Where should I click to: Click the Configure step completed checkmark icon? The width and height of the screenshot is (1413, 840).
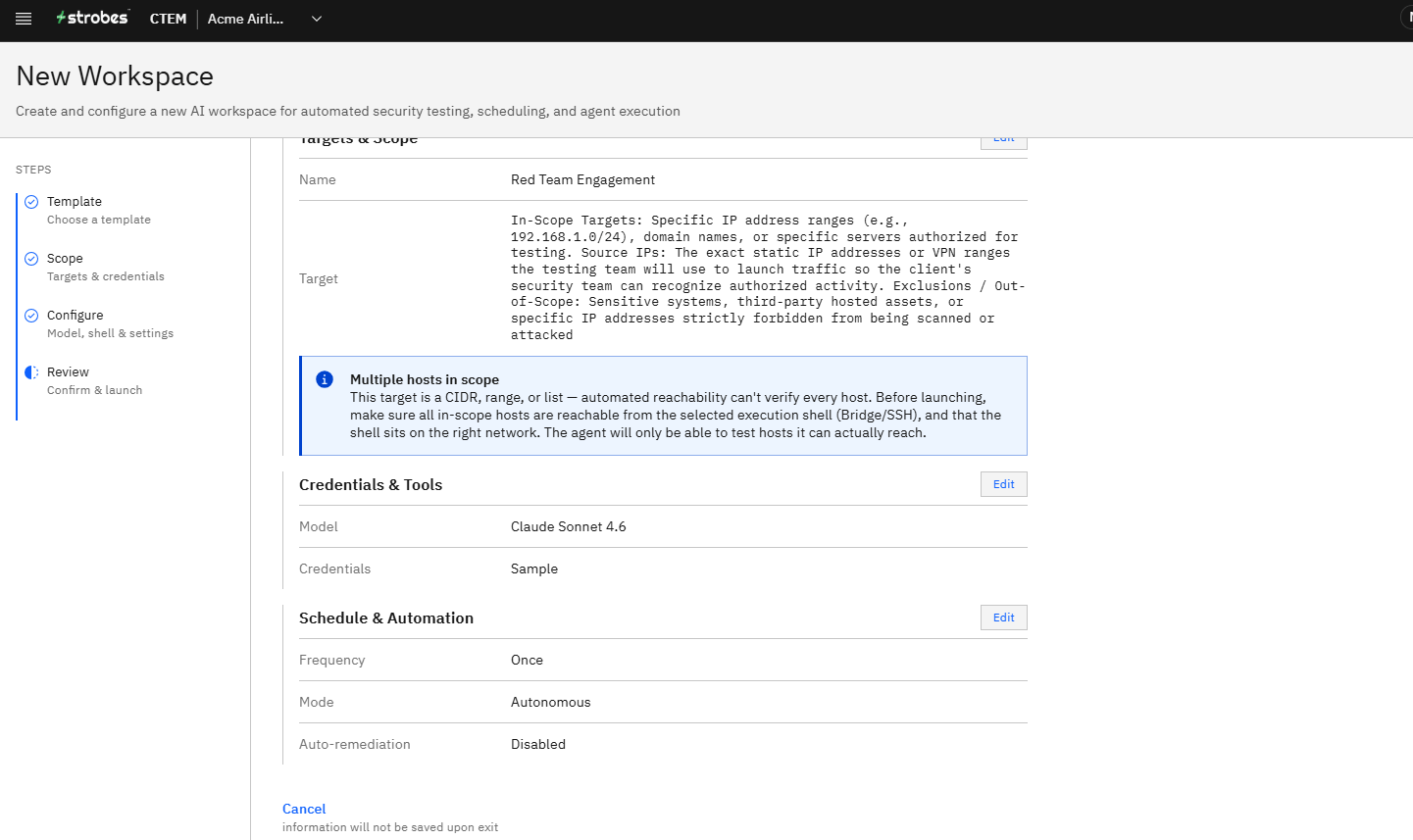(x=31, y=315)
